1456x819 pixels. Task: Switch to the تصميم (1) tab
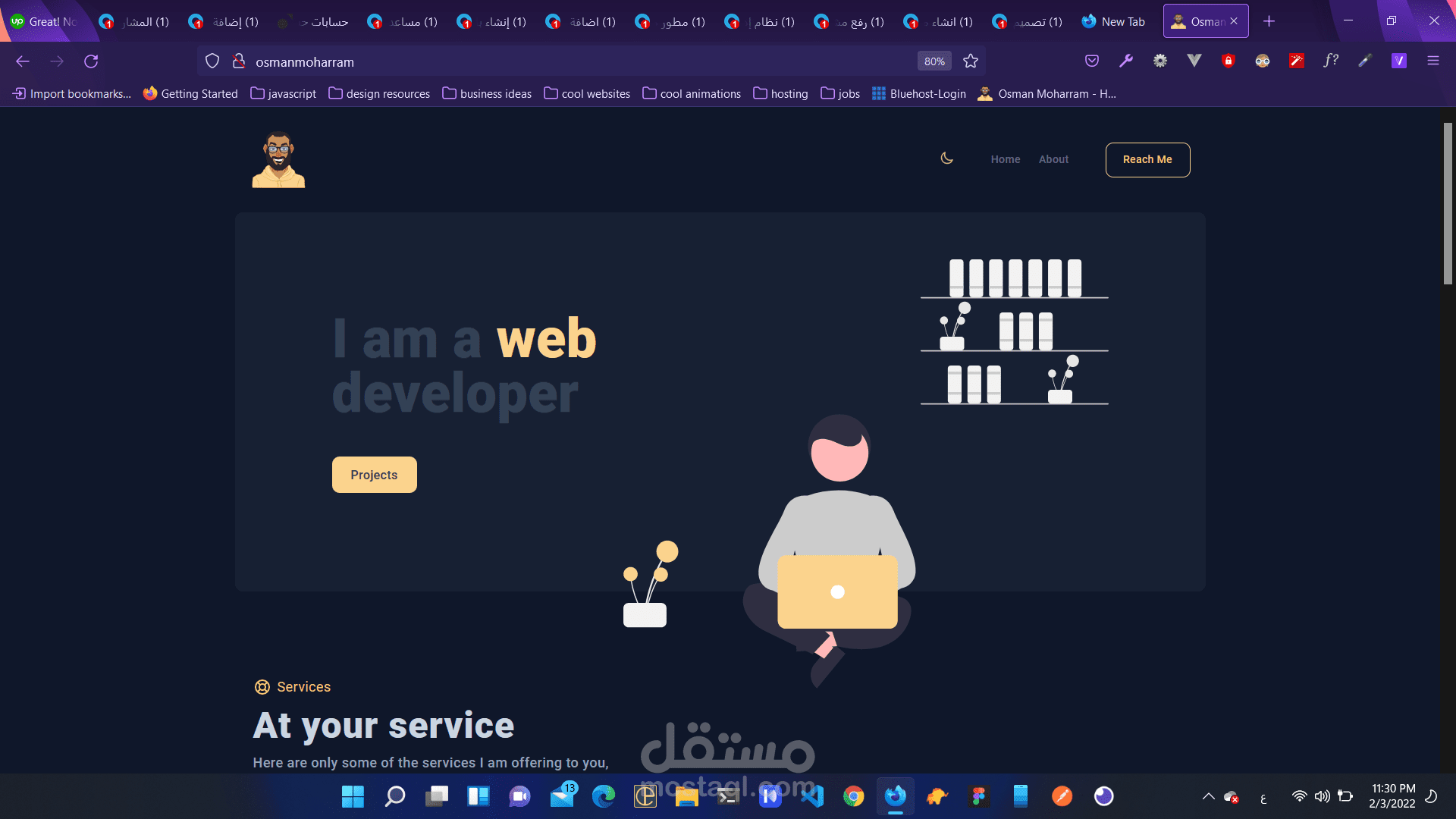(1028, 21)
